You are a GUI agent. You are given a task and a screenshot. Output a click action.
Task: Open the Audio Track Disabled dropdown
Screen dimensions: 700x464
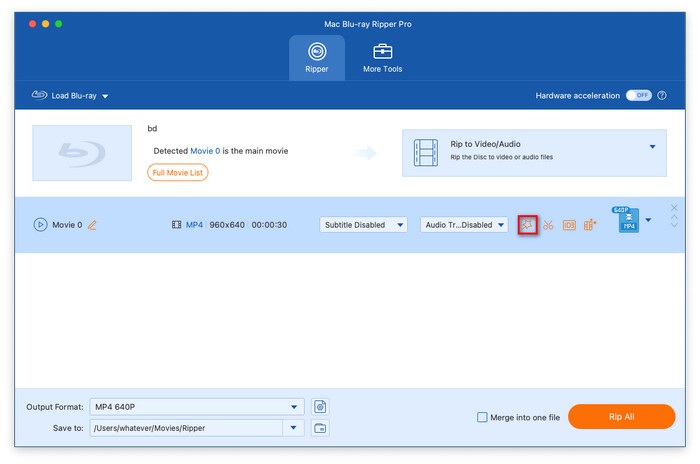coord(464,225)
